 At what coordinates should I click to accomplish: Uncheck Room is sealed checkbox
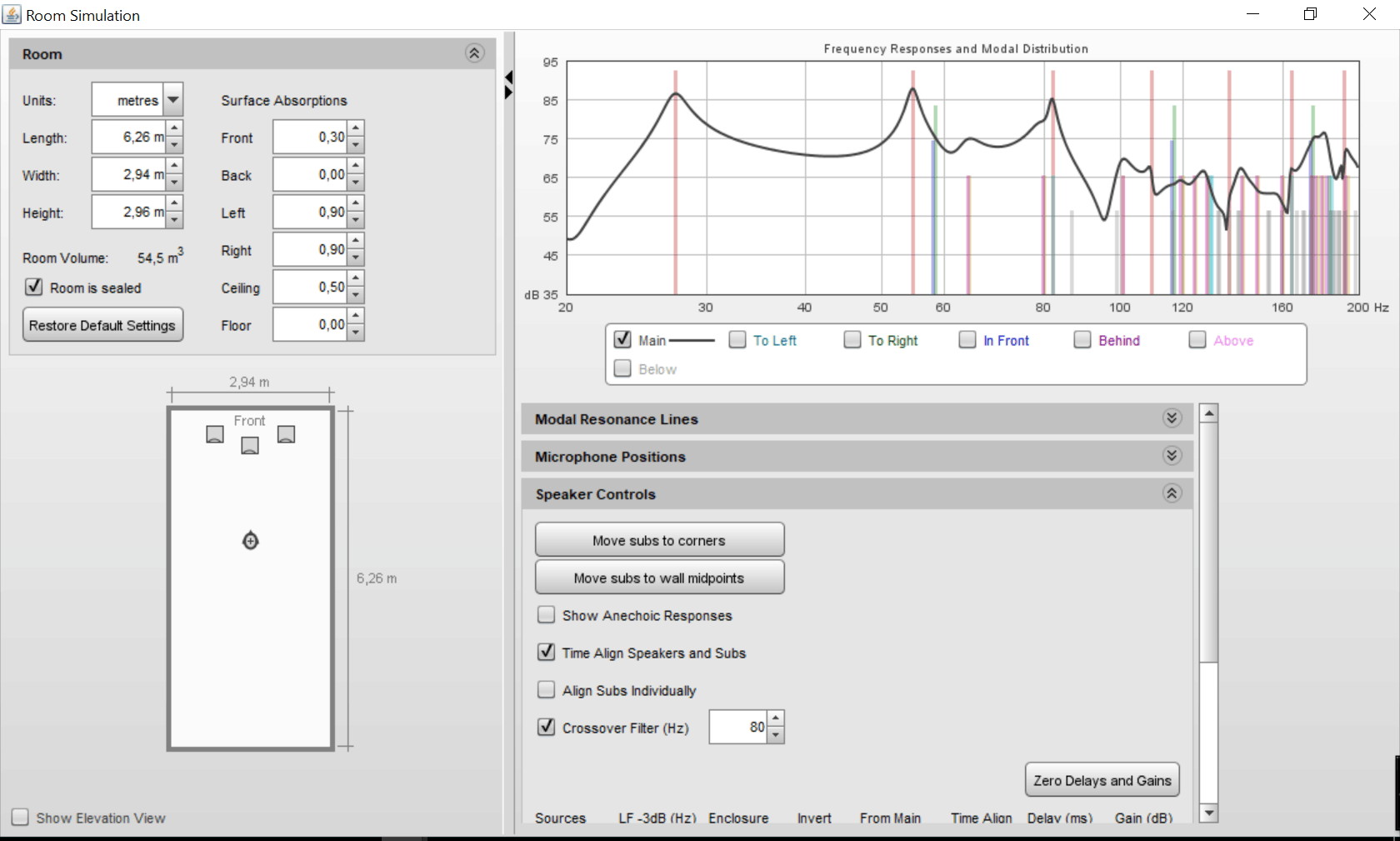(x=34, y=288)
